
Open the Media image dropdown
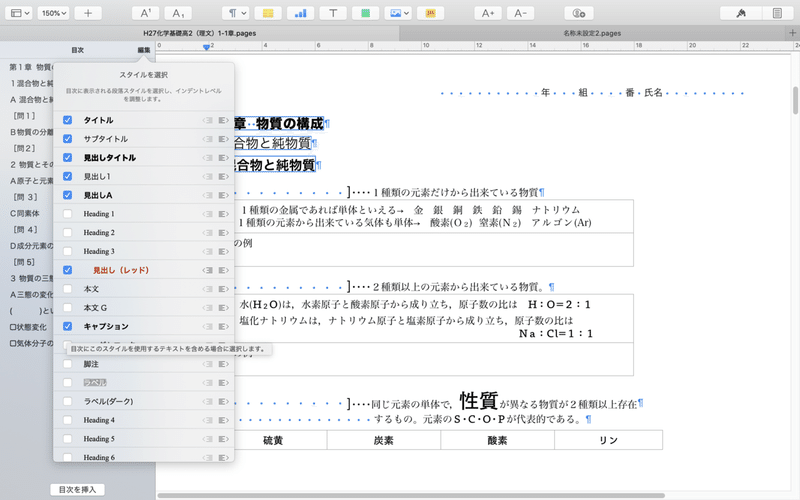(398, 13)
